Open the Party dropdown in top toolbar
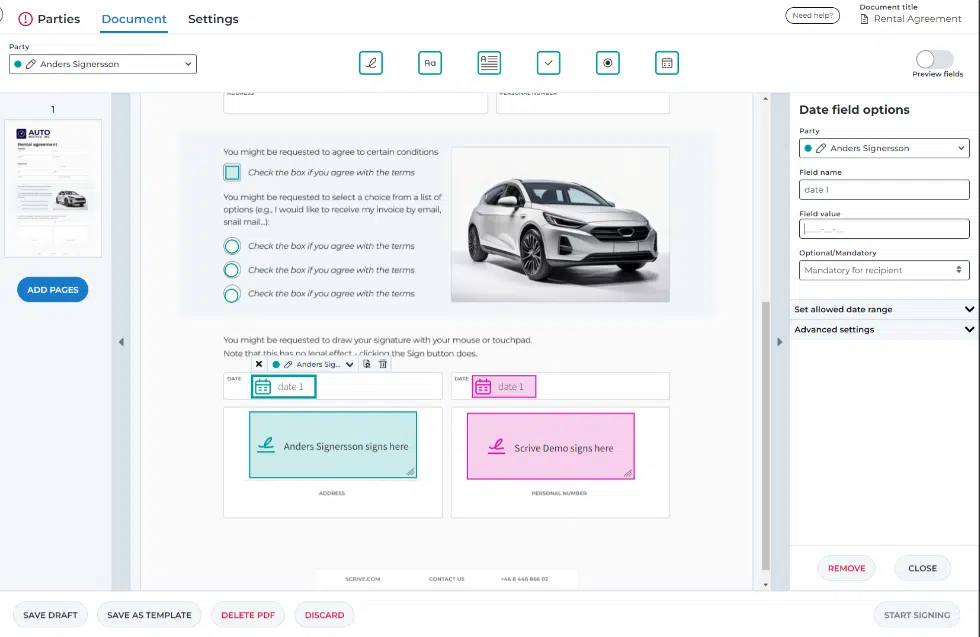Screen dimensions: 980x637 102,64
